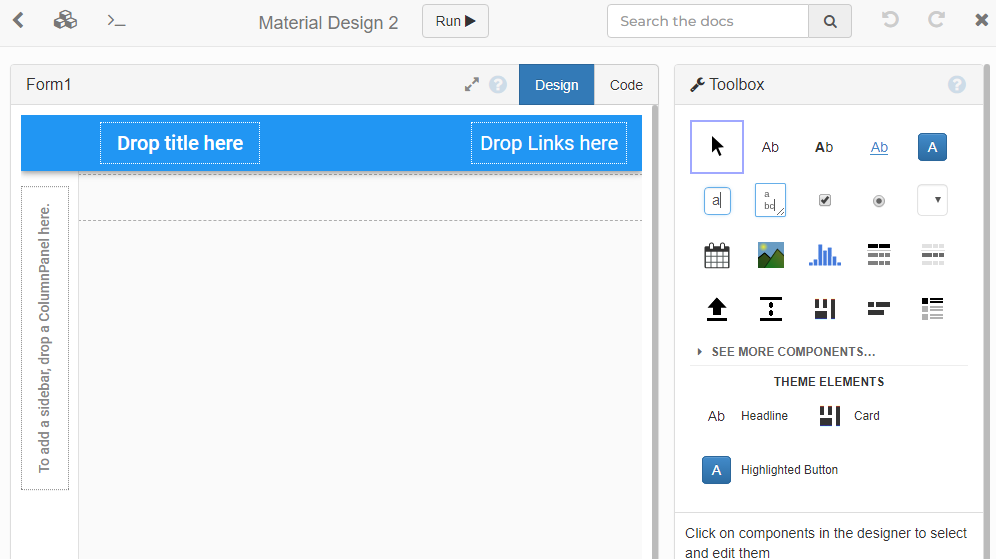Pick the dark DataGrid component

click(878, 254)
